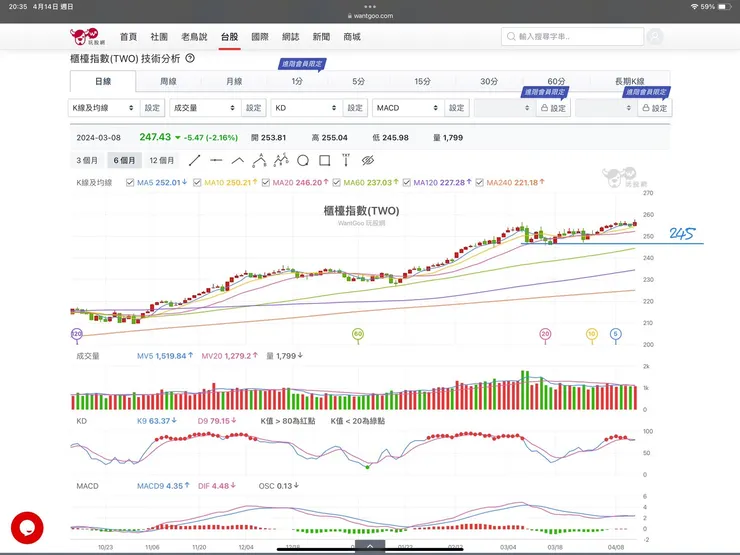Screen dimensions: 740x555
Task: Uncheck the MA240 checkbox
Action: [x=479, y=183]
